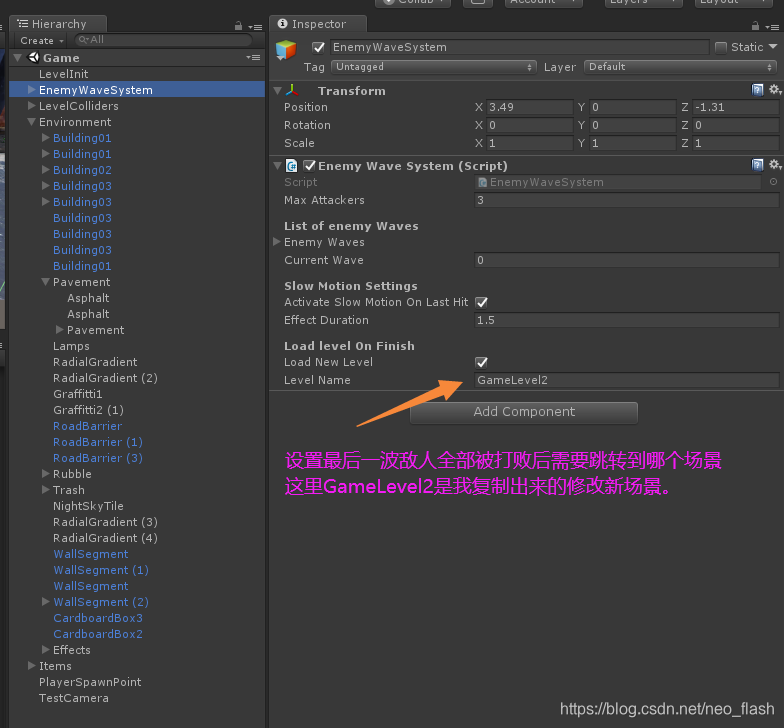The height and width of the screenshot is (728, 784).
Task: Toggle the EnemyWaveSystem object active checkbox
Action: tap(318, 48)
